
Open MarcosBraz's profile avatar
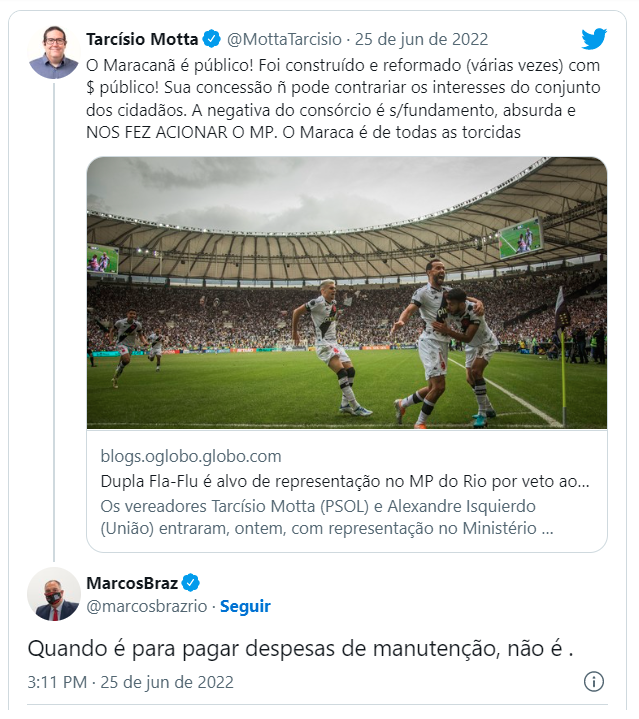[53, 594]
